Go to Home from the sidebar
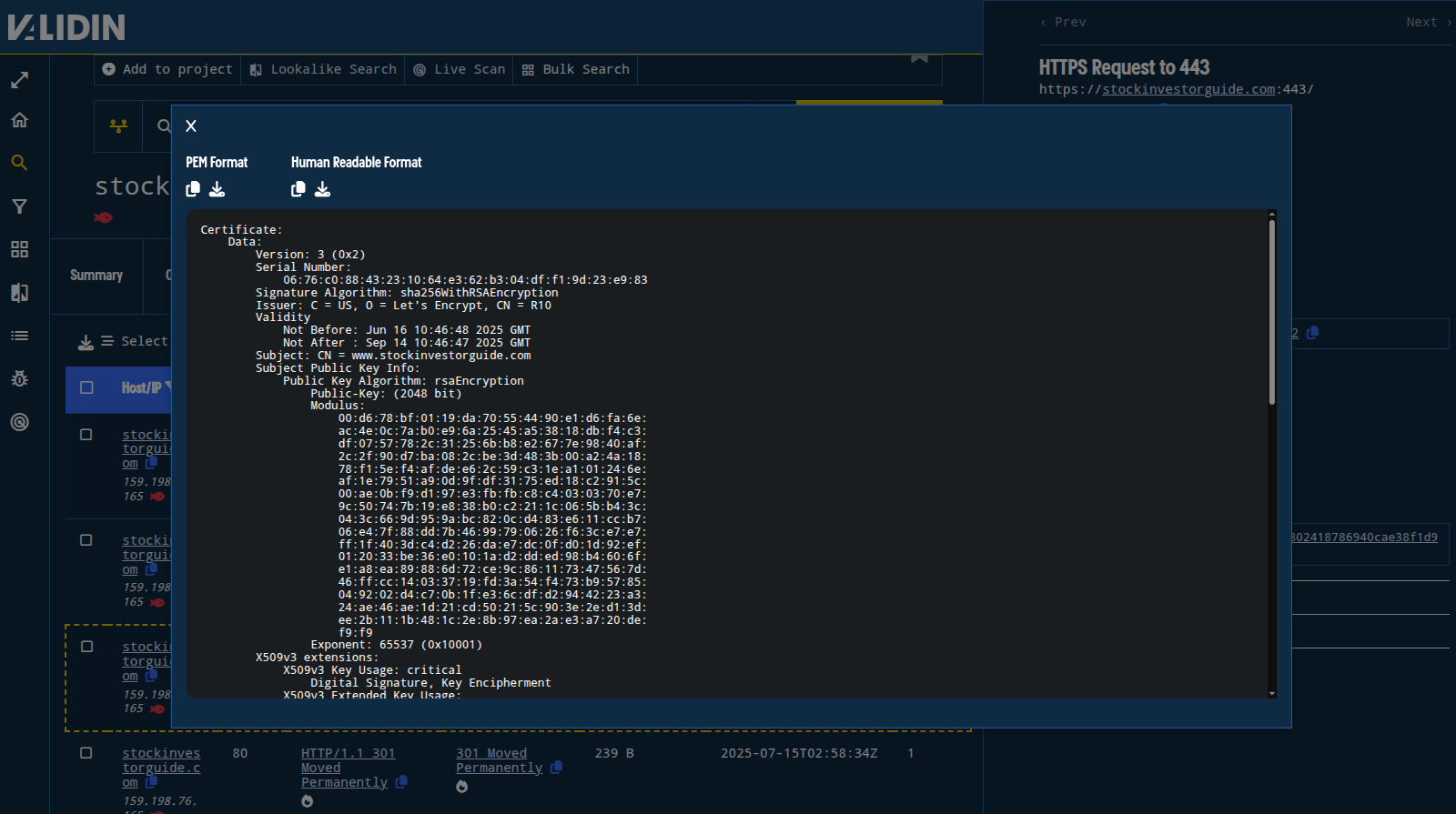Viewport: 1456px width, 814px height. pos(19,120)
